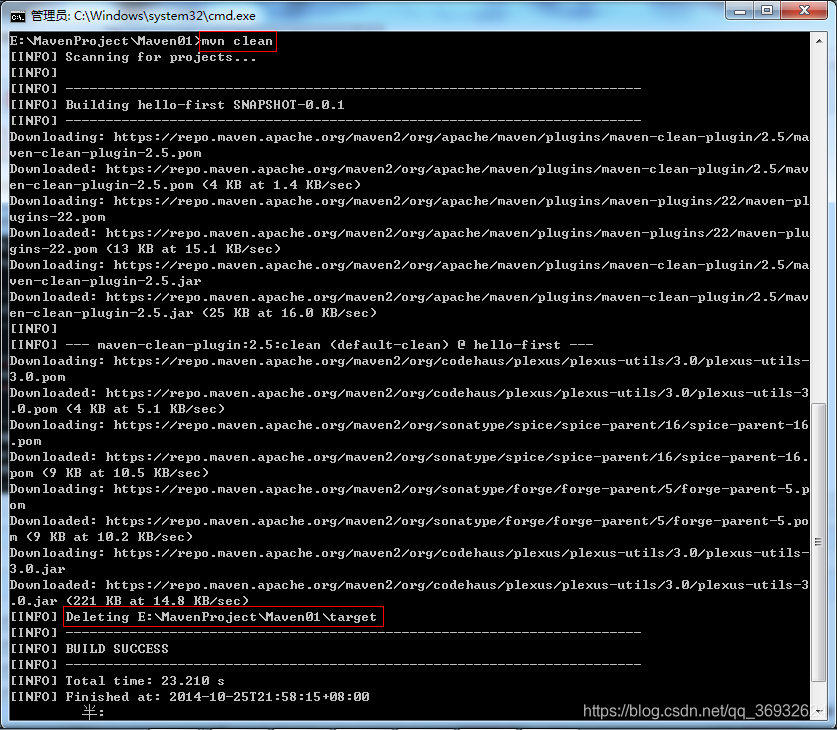The image size is (837, 730).
Task: Click the scrollbar up arrow
Action: (818, 41)
